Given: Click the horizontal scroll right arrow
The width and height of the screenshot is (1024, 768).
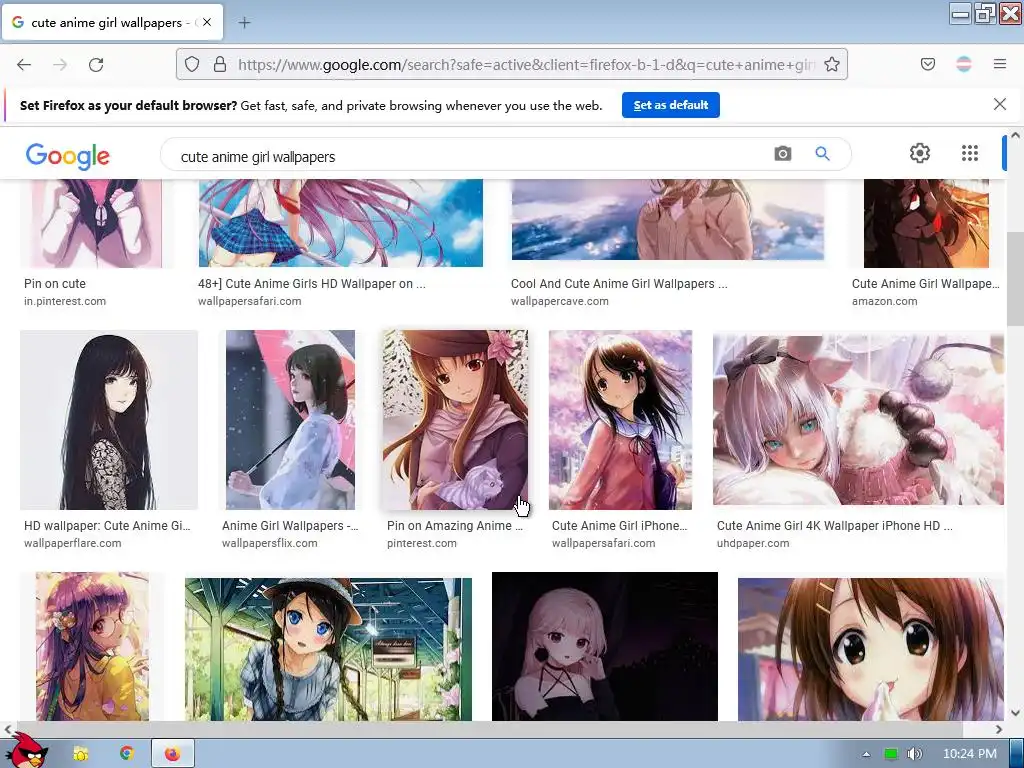Looking at the screenshot, I should point(999,729).
